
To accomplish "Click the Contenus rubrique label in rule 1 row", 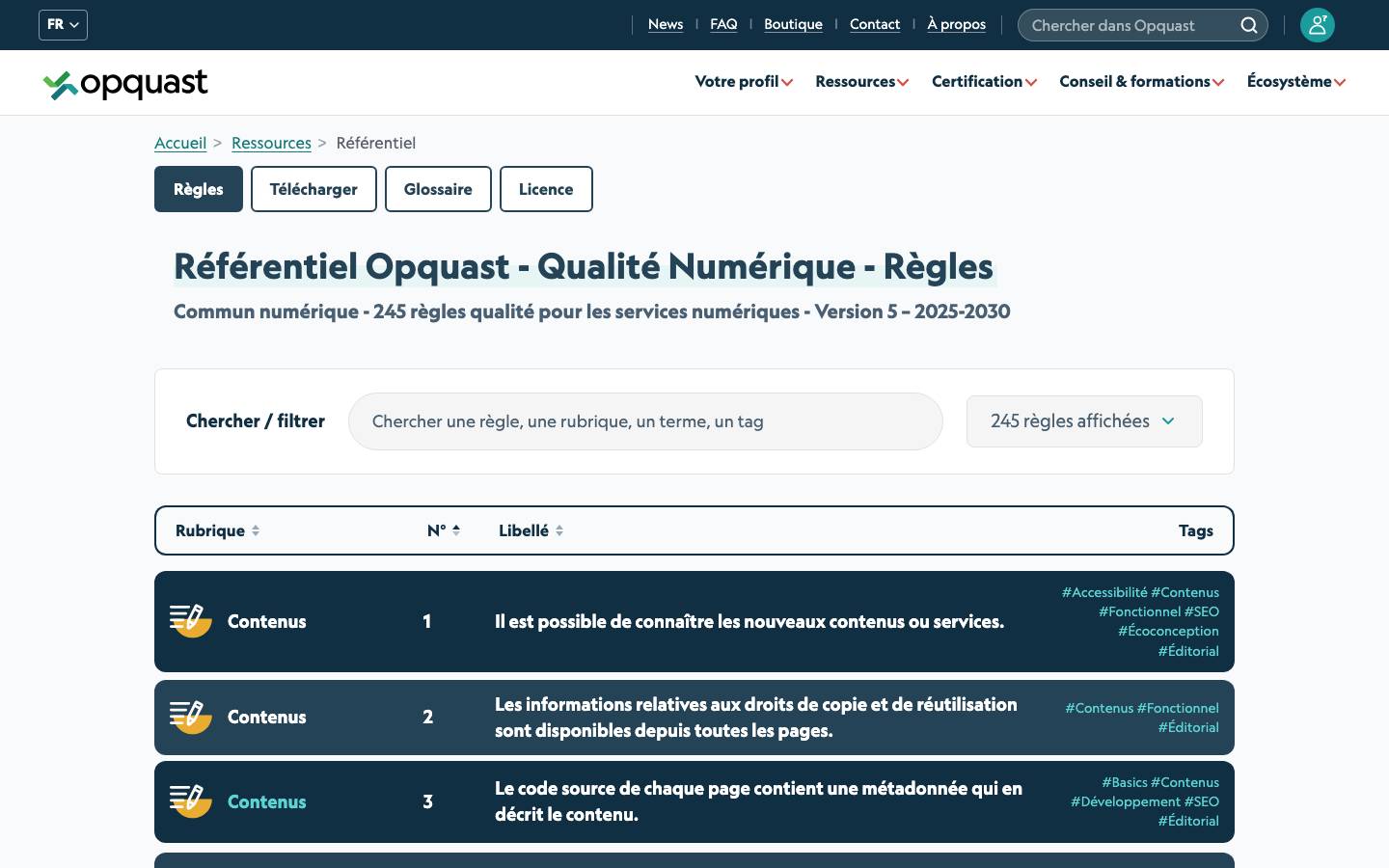I will coord(266,622).
